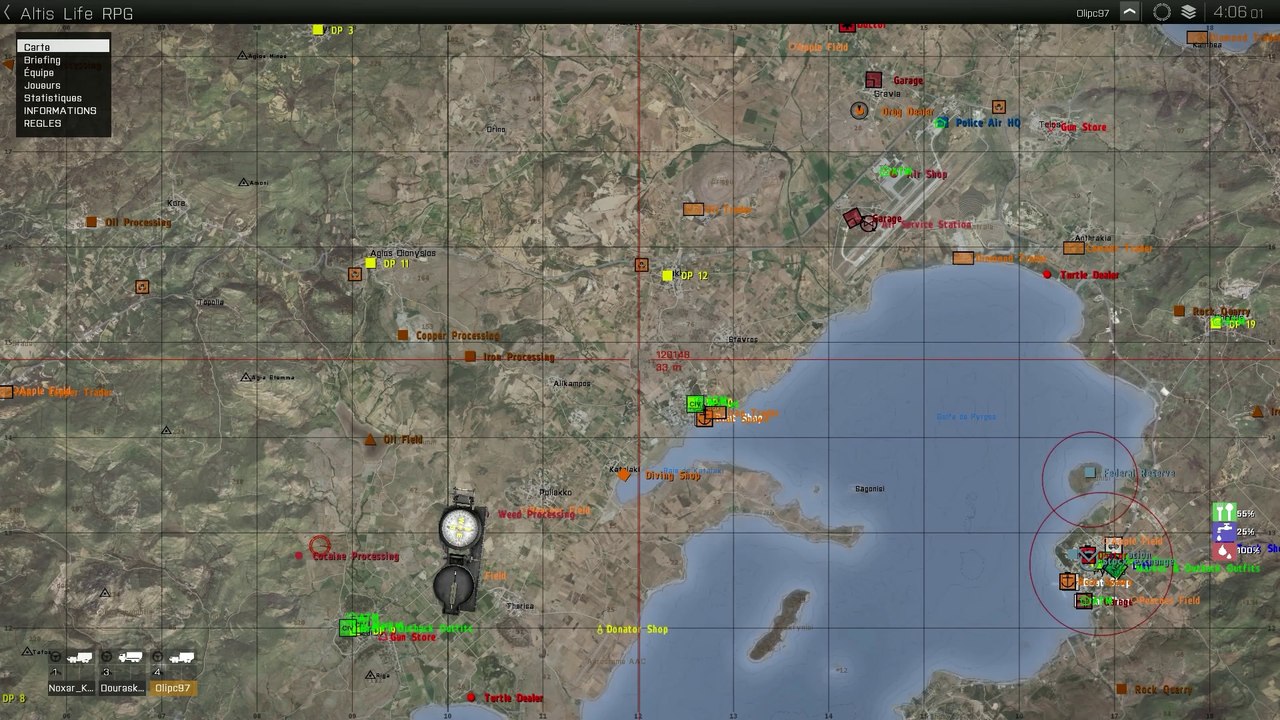Viewport: 1280px width, 720px height.
Task: Click the blood status icon showing 100%
Action: 1224,551
